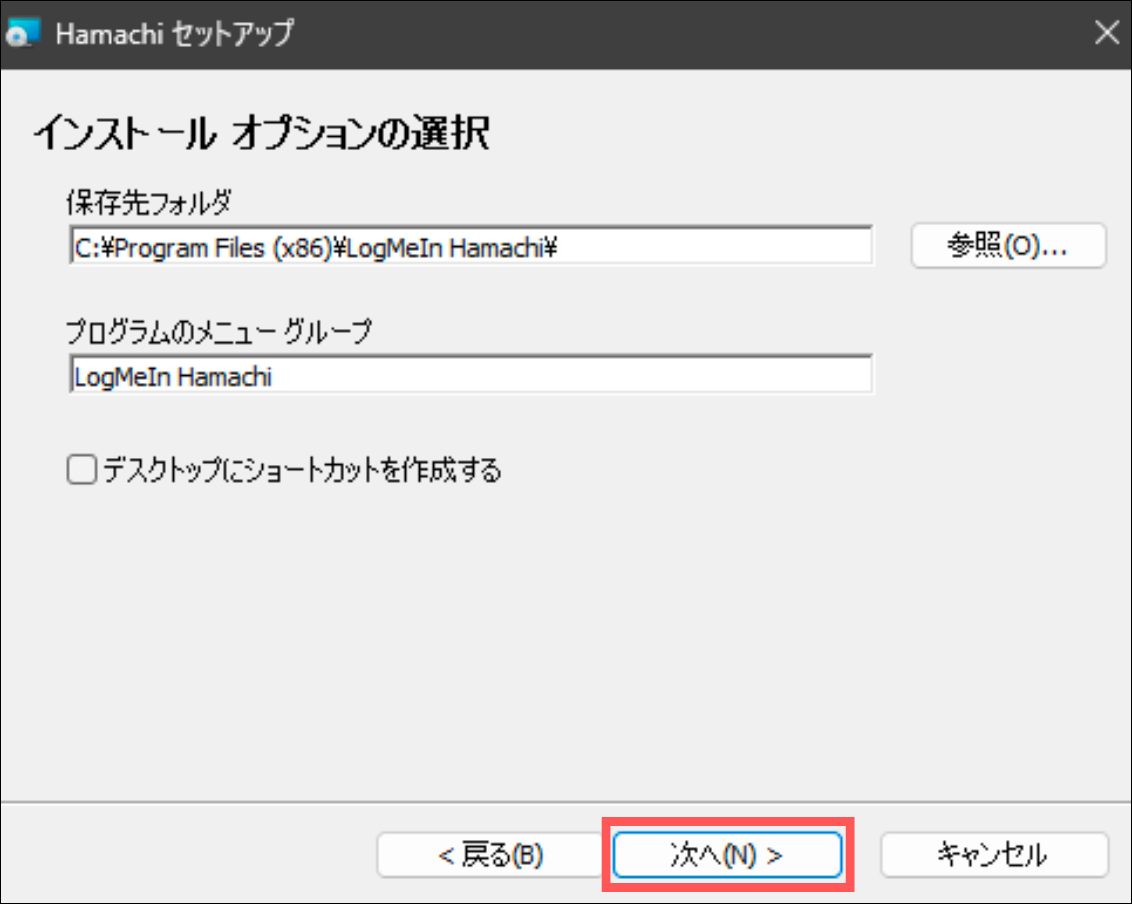The height and width of the screenshot is (904, 1132).
Task: Click the プログラムのメニュー グループ label
Action: [x=219, y=331]
